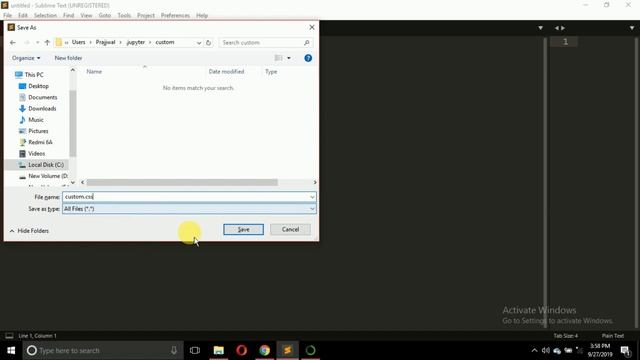Click the navigation pane vertical scrollbar
The image size is (640, 360).
coord(73,123)
